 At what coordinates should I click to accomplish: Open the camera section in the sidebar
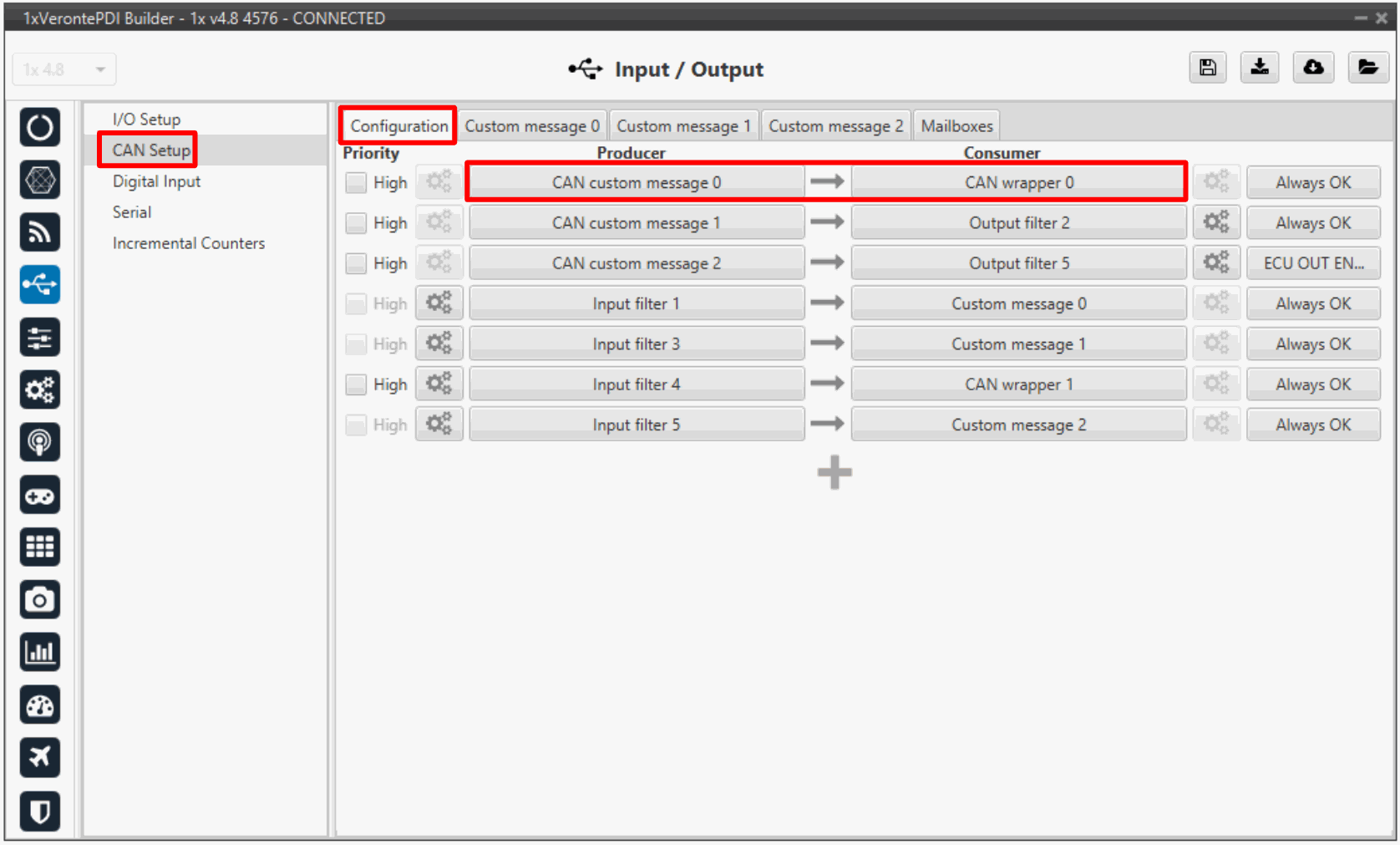[x=39, y=599]
